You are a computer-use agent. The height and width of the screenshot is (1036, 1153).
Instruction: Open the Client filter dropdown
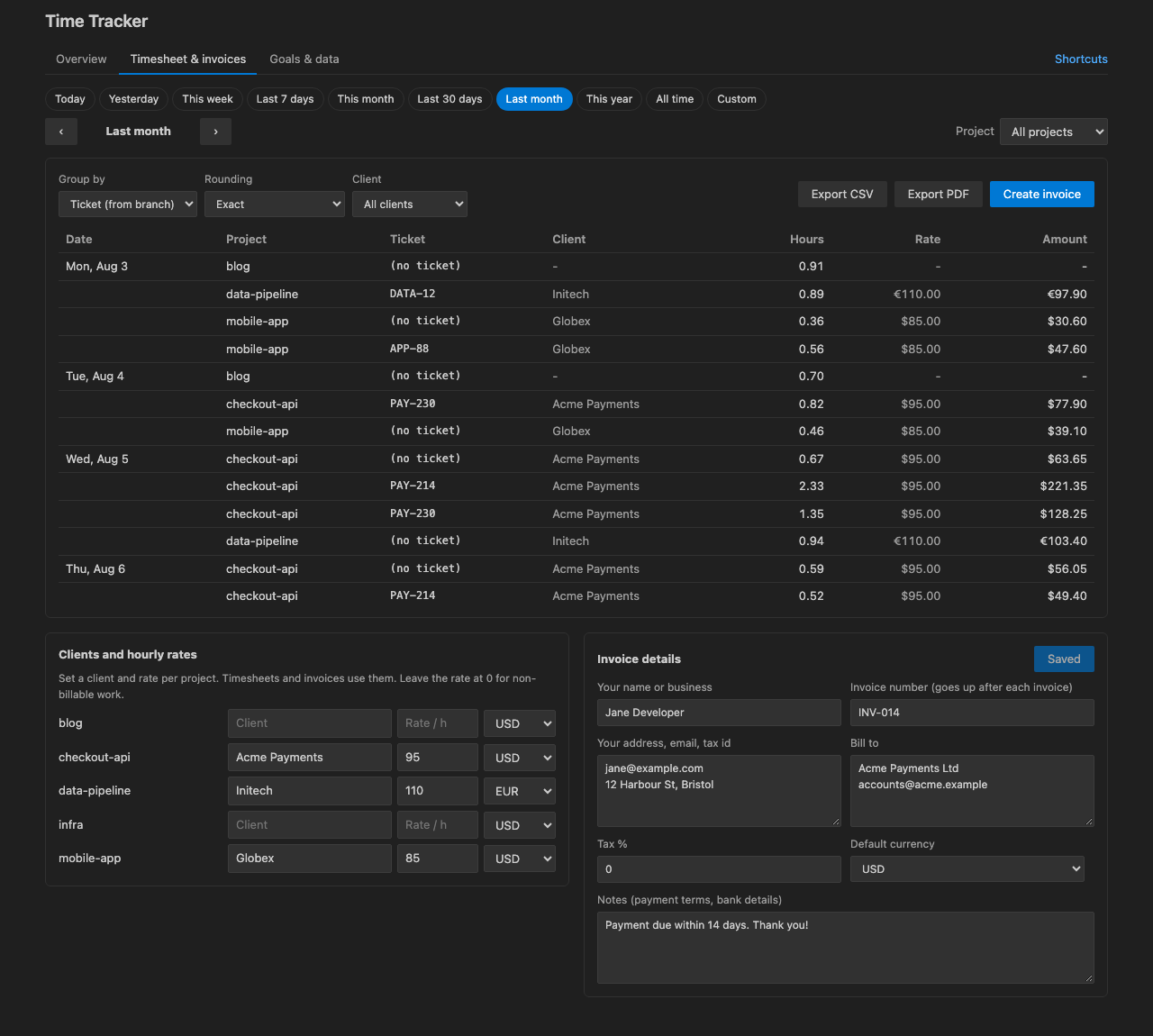point(410,204)
